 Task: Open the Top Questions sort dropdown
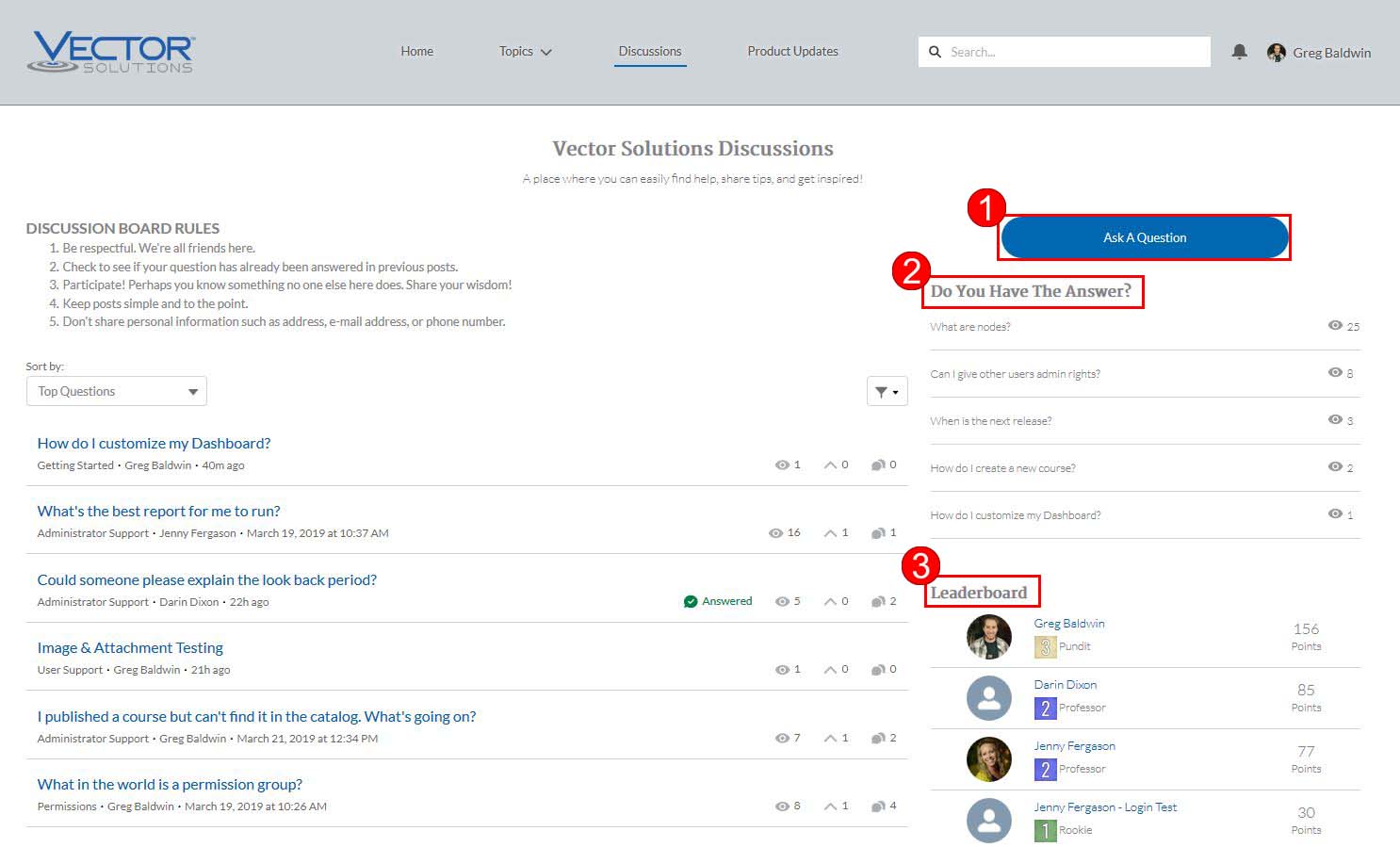point(116,392)
